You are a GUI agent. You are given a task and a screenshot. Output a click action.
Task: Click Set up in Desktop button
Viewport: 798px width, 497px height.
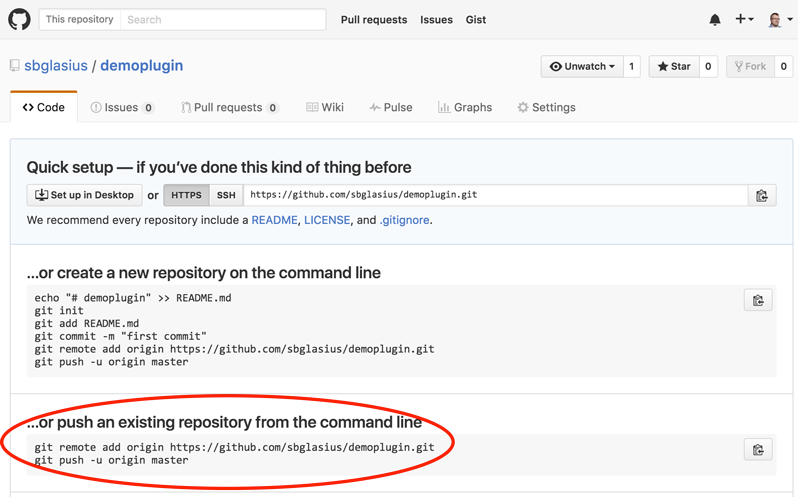(x=84, y=195)
